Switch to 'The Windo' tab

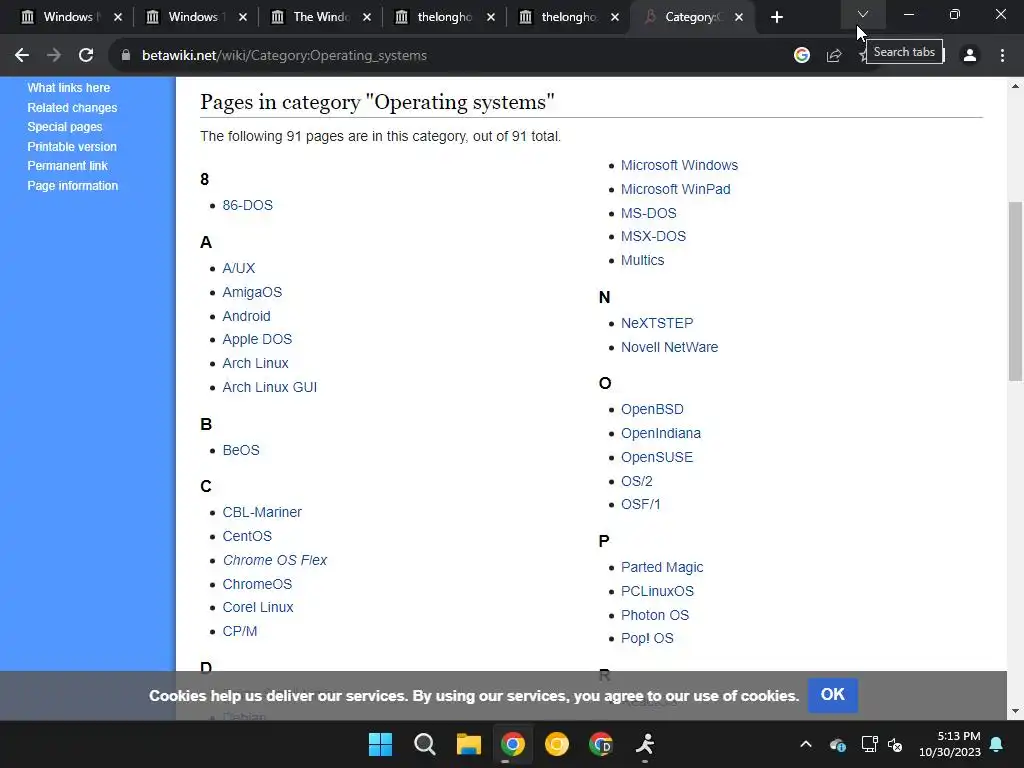coord(321,17)
